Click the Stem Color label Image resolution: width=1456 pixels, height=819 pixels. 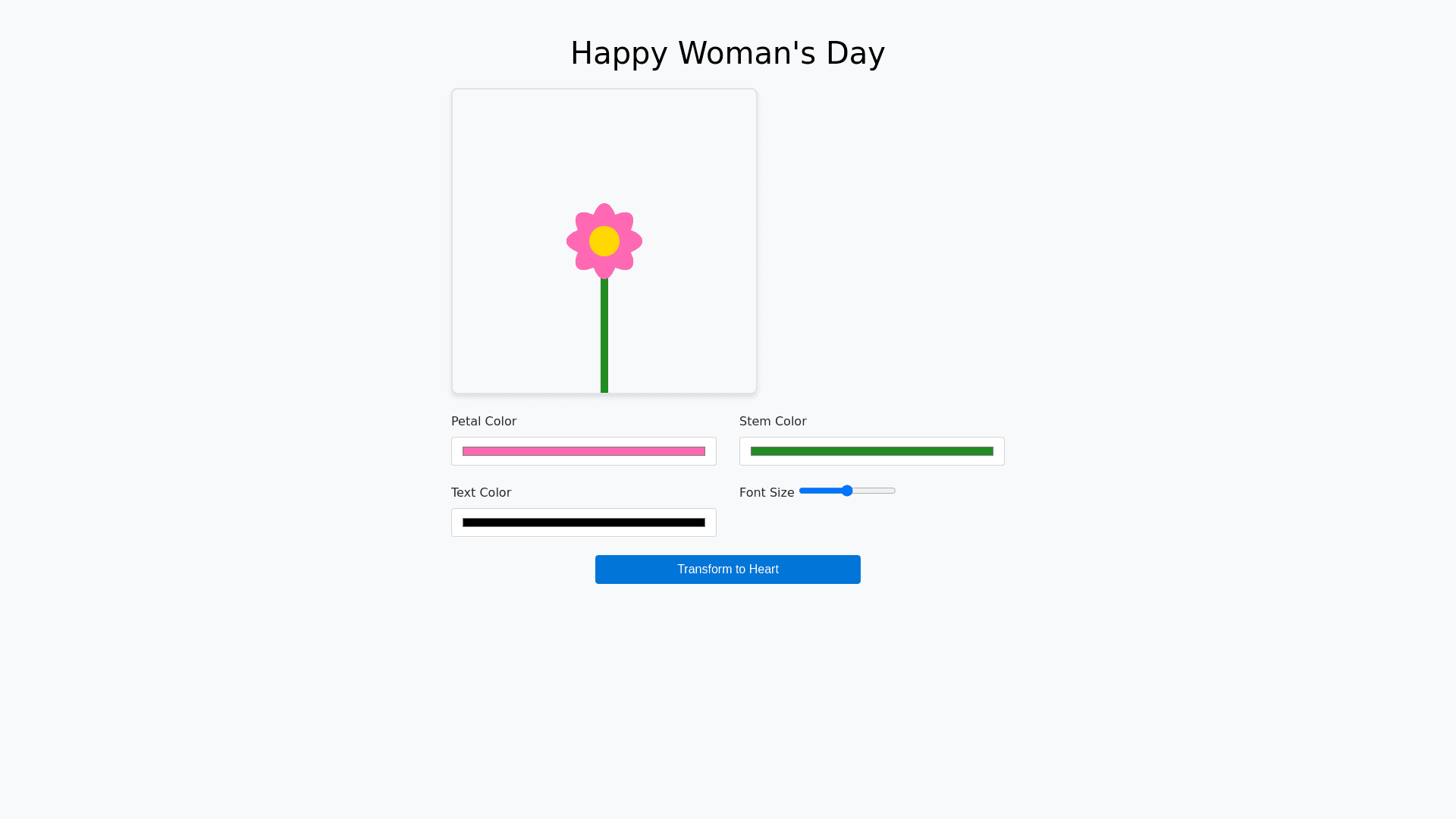tap(773, 421)
